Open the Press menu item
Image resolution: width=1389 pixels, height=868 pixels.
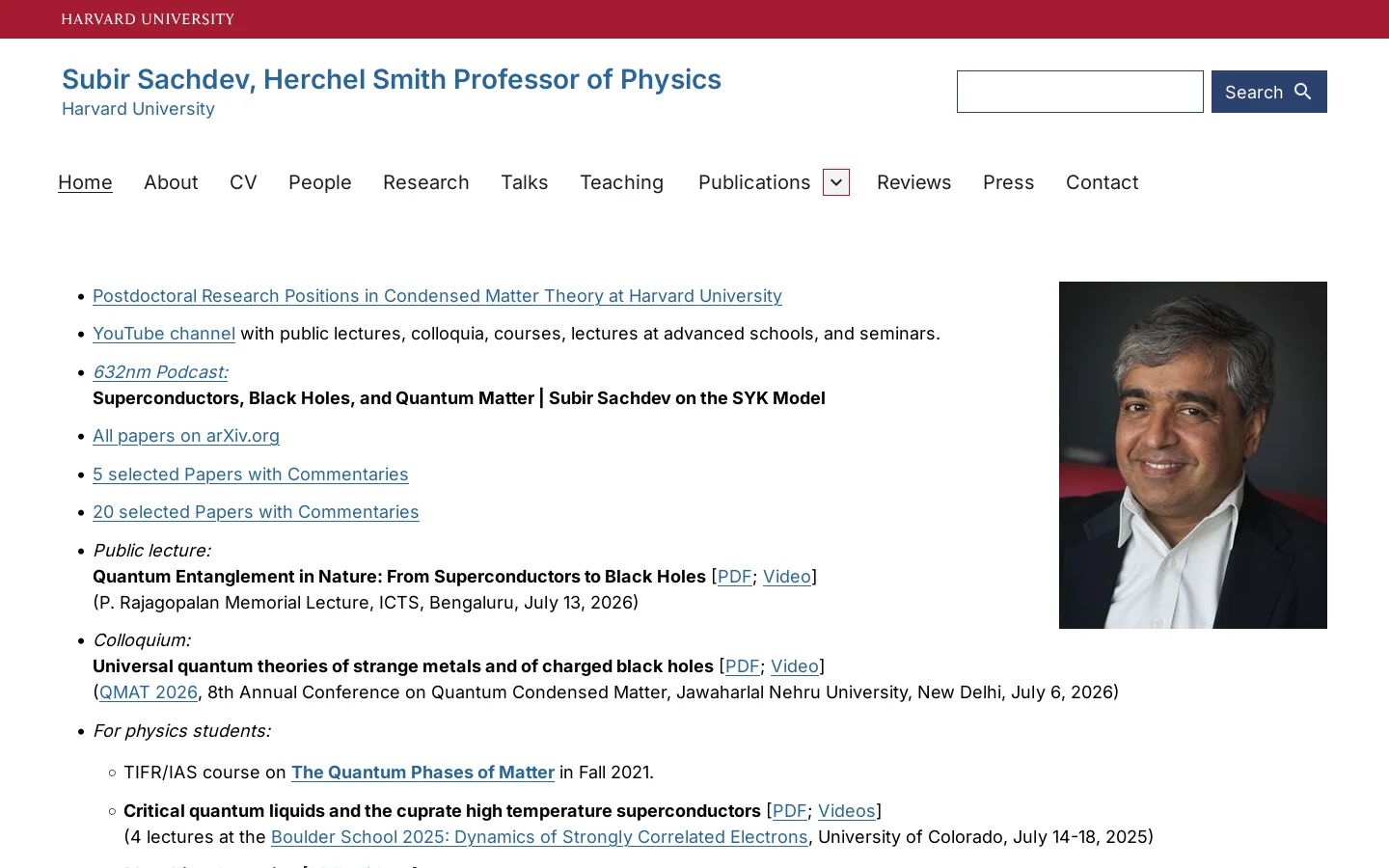point(1009,182)
